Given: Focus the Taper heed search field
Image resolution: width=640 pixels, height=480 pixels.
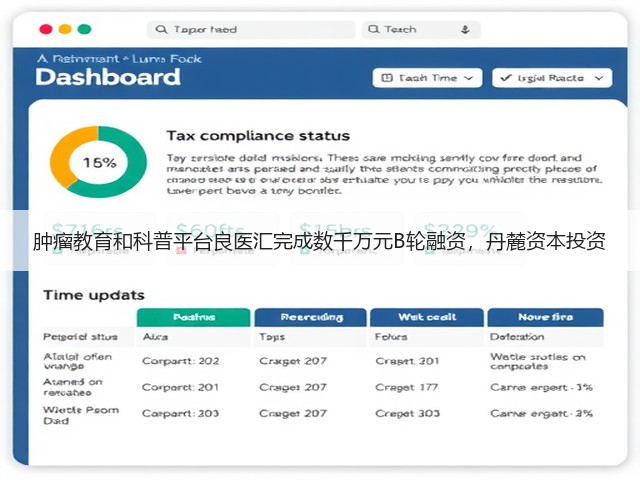Looking at the screenshot, I should coord(251,29).
